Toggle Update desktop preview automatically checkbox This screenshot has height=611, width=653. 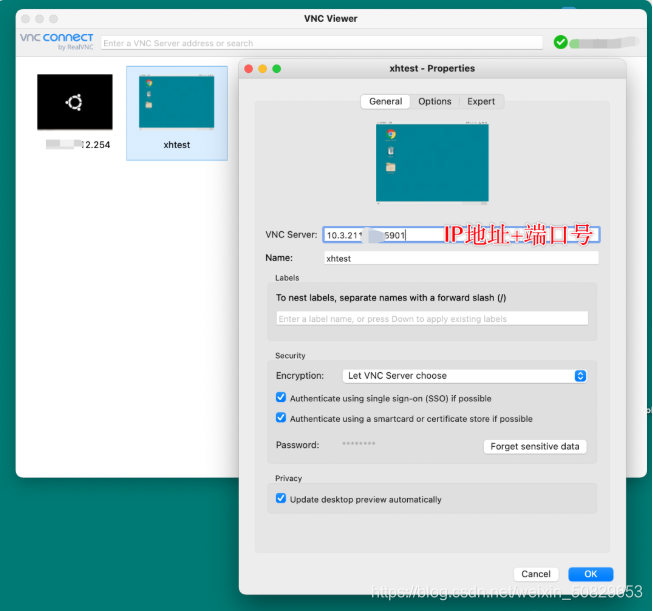[x=281, y=498]
